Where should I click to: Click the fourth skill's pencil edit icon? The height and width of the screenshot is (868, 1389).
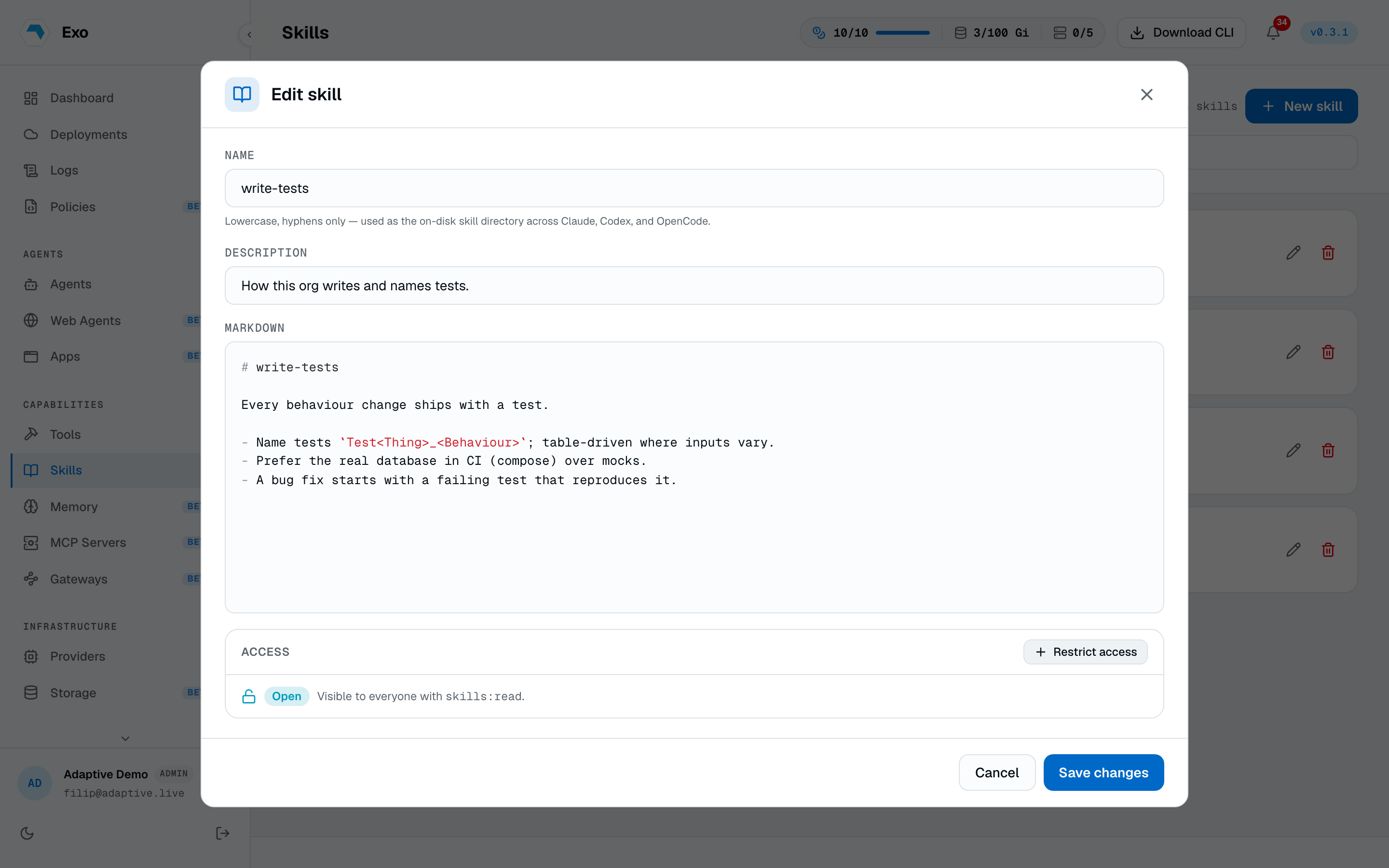[1293, 550]
